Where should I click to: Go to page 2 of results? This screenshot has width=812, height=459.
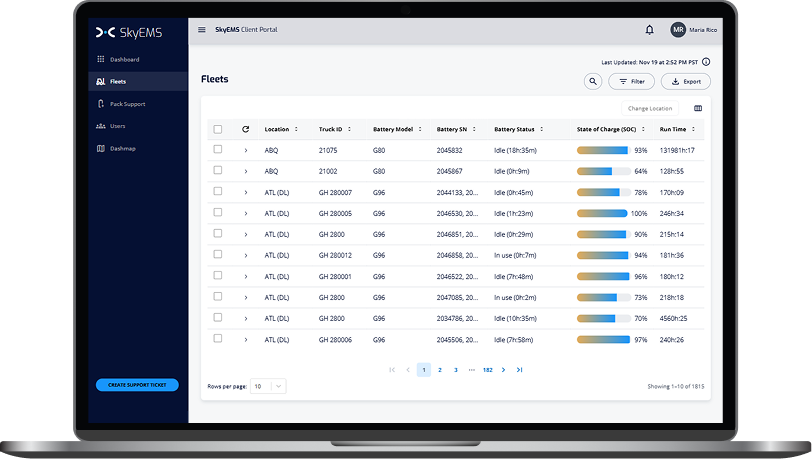pyautogui.click(x=439, y=370)
